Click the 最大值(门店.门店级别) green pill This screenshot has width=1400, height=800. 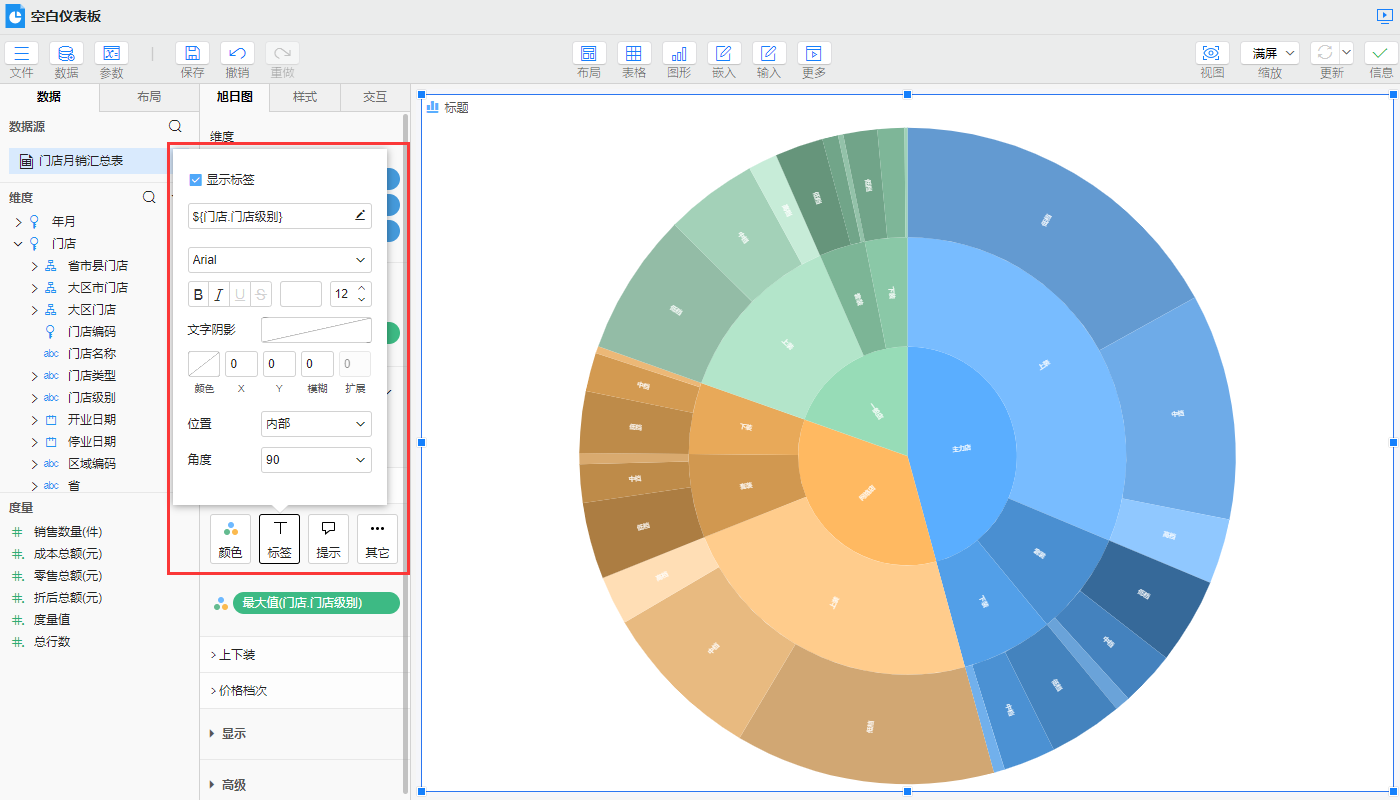click(x=315, y=603)
